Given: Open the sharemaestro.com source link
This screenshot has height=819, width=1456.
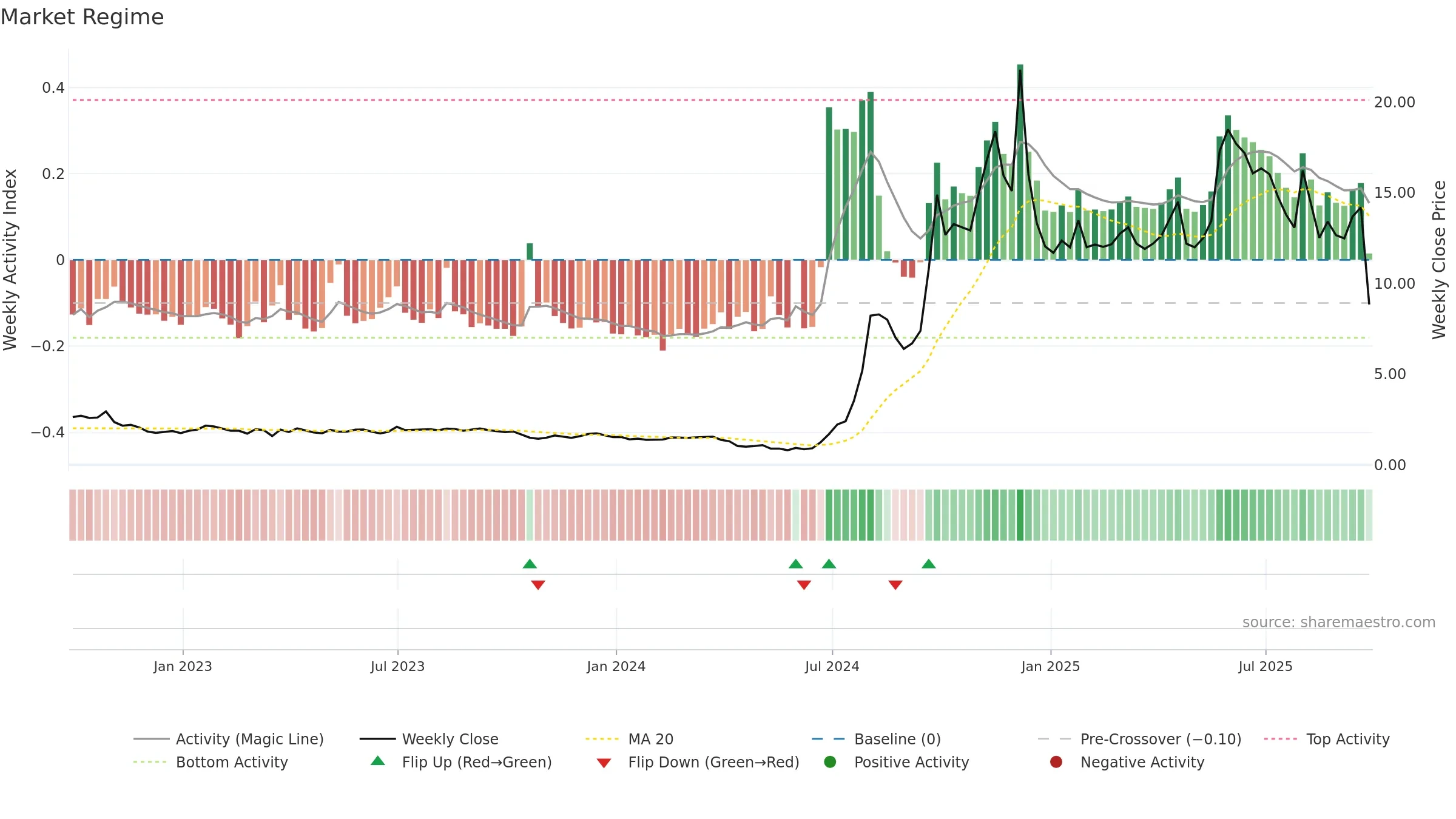Looking at the screenshot, I should click(x=1339, y=622).
